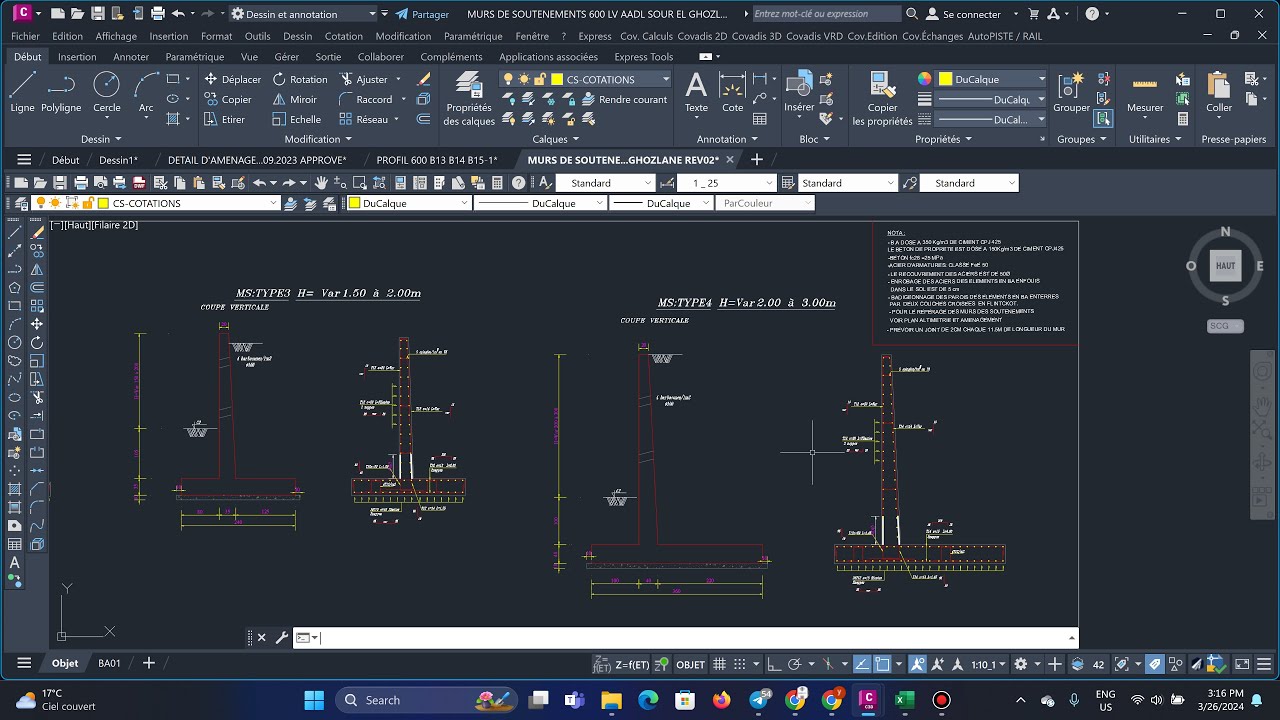Open the CS-COTATIONS layer dropdown in ribbon
The height and width of the screenshot is (720, 1280).
pyautogui.click(x=666, y=79)
